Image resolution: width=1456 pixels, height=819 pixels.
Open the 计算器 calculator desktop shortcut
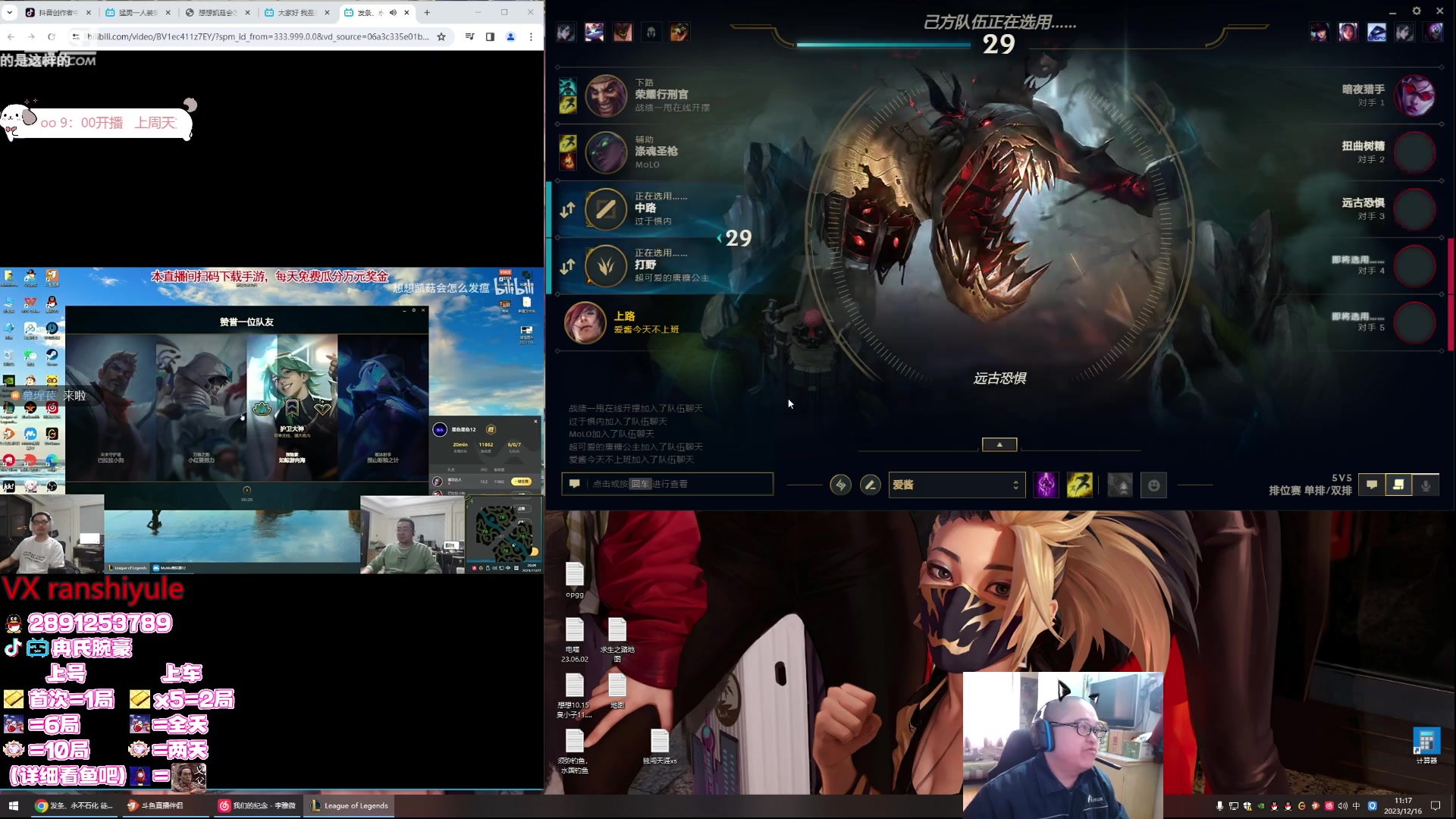1426,746
